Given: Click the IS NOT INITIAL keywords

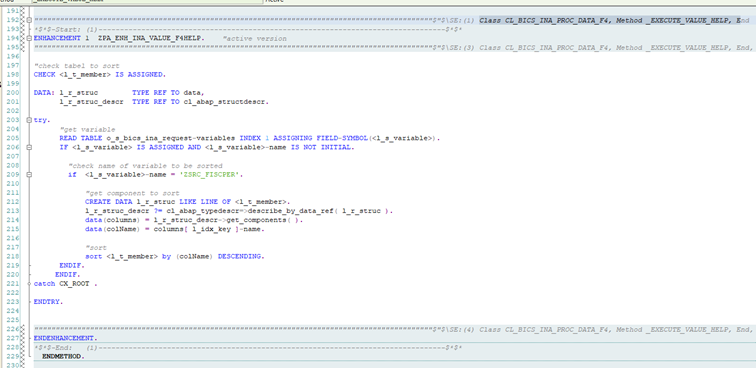Looking at the screenshot, I should (x=322, y=148).
